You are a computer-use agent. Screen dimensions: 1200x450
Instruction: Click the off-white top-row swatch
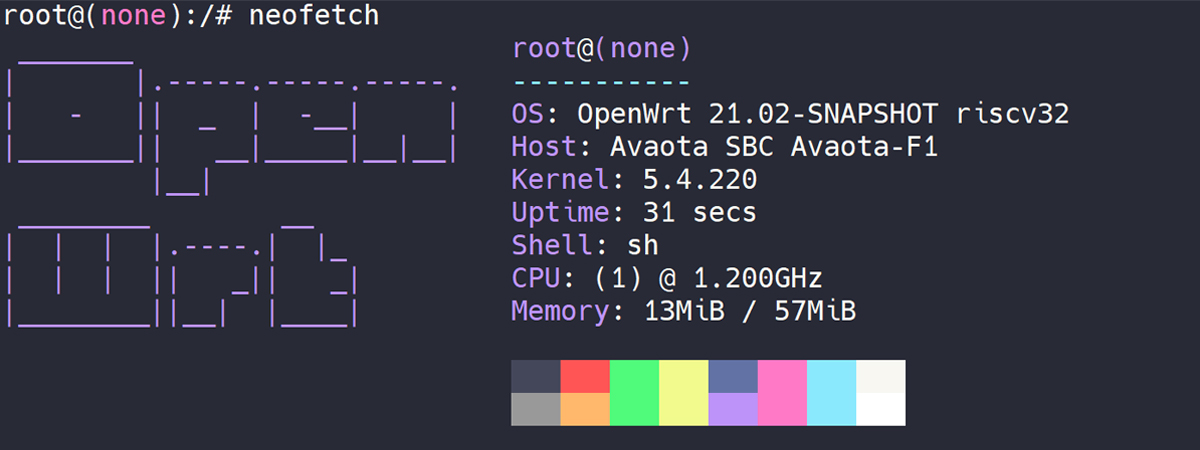click(881, 376)
